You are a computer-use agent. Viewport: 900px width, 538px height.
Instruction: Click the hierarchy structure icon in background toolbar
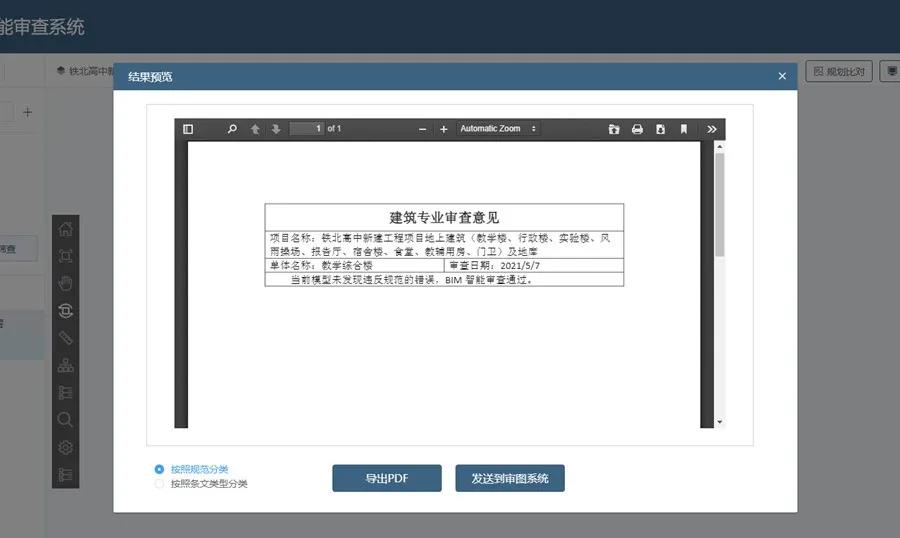tap(65, 365)
